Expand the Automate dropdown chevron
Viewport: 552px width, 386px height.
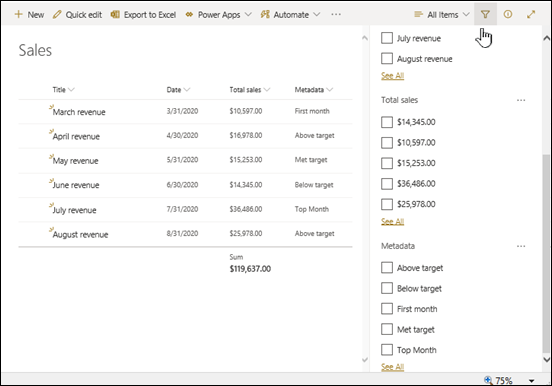[x=316, y=14]
